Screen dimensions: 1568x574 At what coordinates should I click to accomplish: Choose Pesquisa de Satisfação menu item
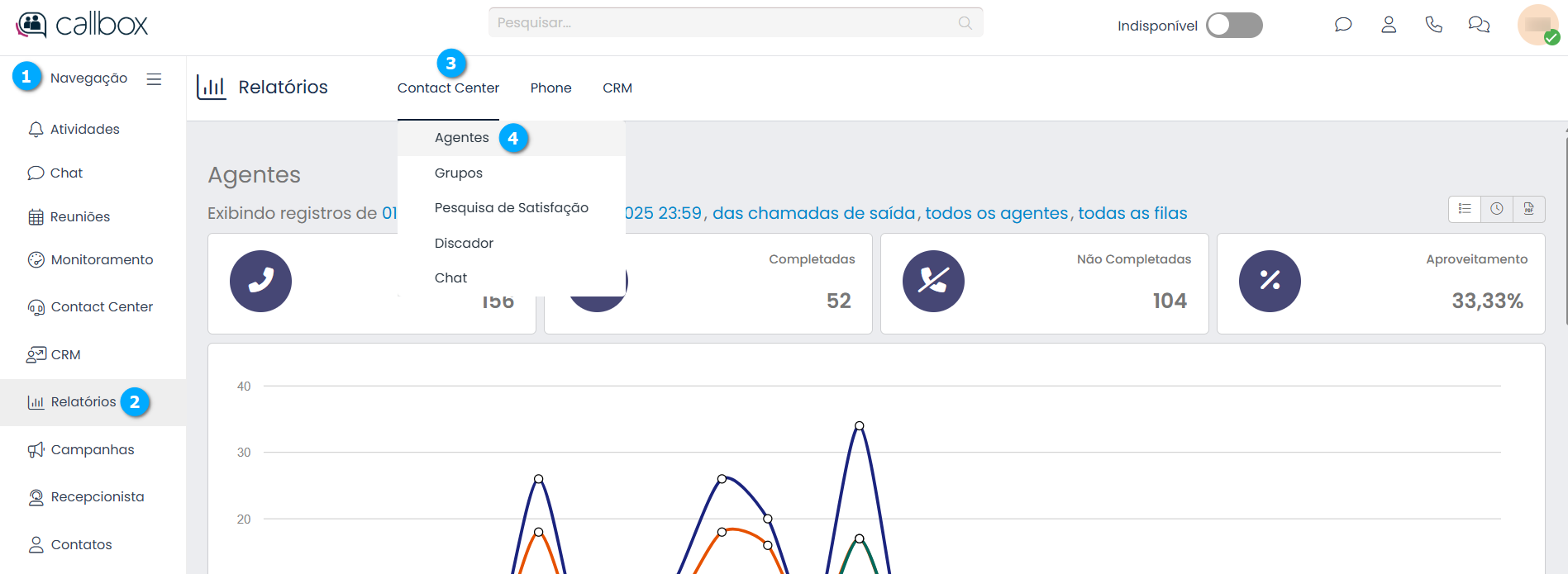pos(511,208)
